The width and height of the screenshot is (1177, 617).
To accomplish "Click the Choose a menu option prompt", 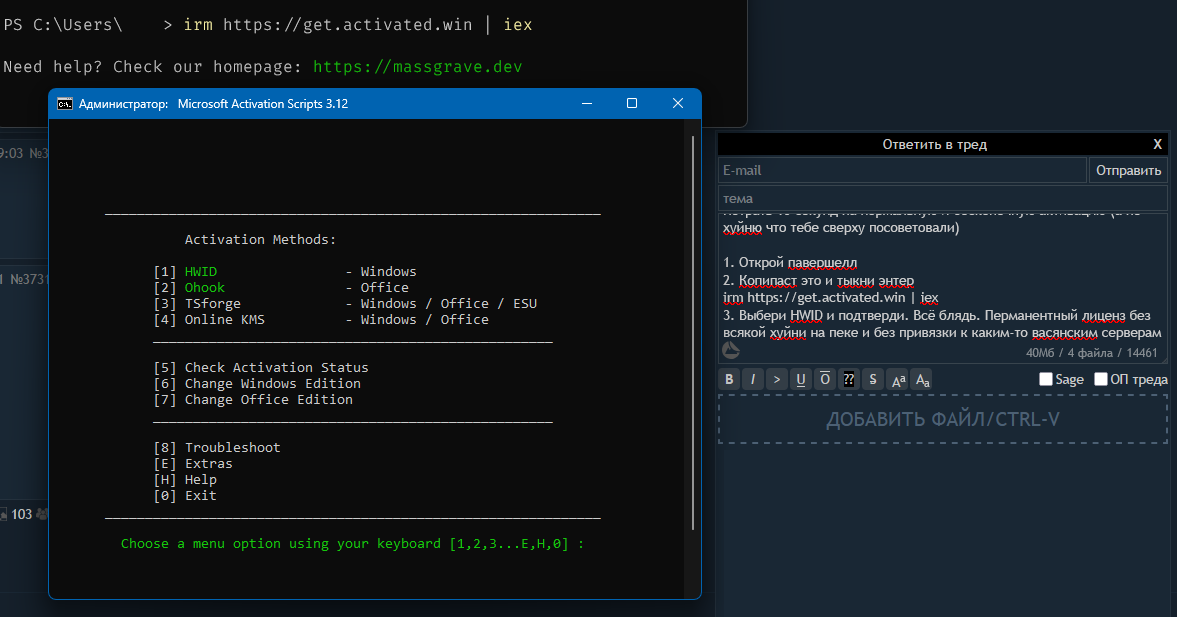I will pyautogui.click(x=352, y=543).
